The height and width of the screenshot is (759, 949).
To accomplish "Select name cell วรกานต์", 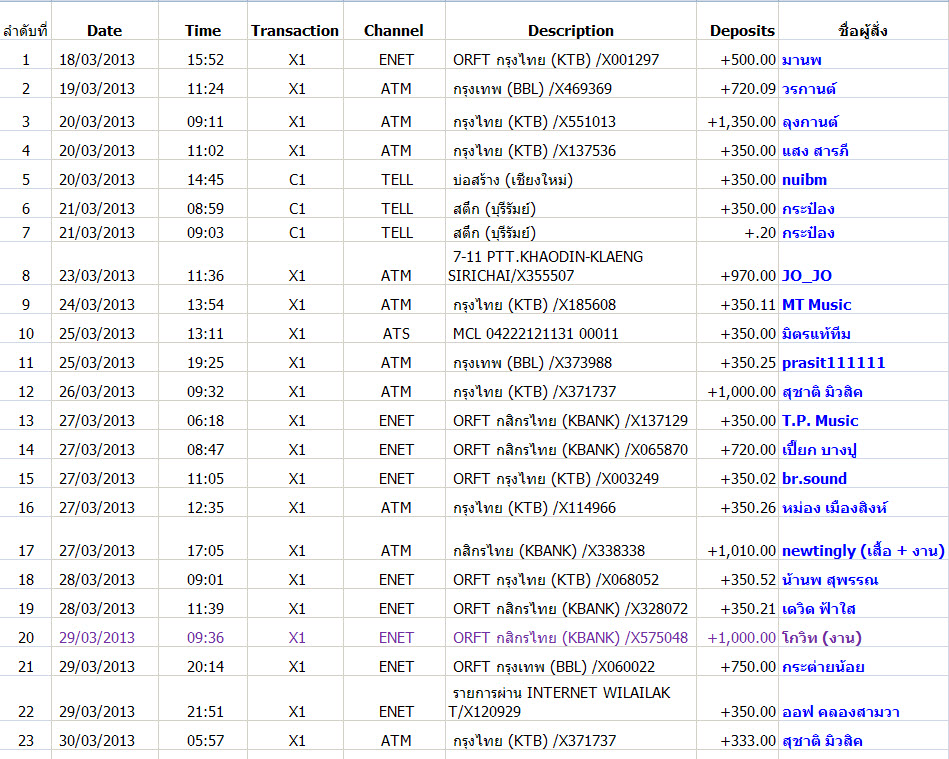I will tap(809, 89).
